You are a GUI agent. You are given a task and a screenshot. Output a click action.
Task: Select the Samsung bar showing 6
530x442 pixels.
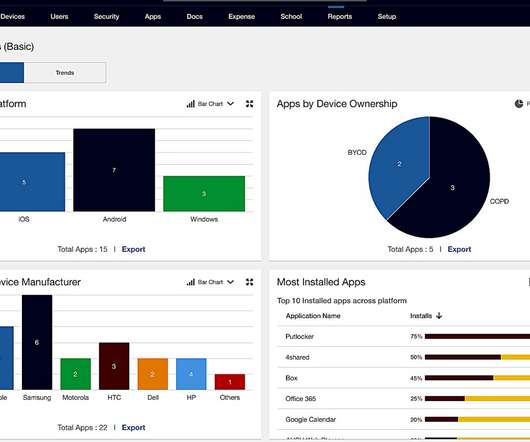37,342
